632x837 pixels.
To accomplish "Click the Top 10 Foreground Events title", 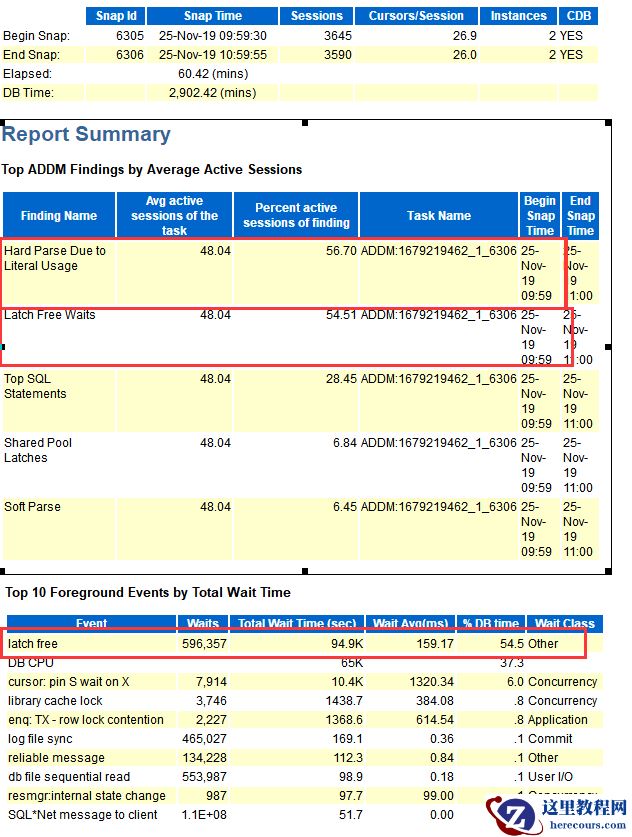I will coord(148,593).
